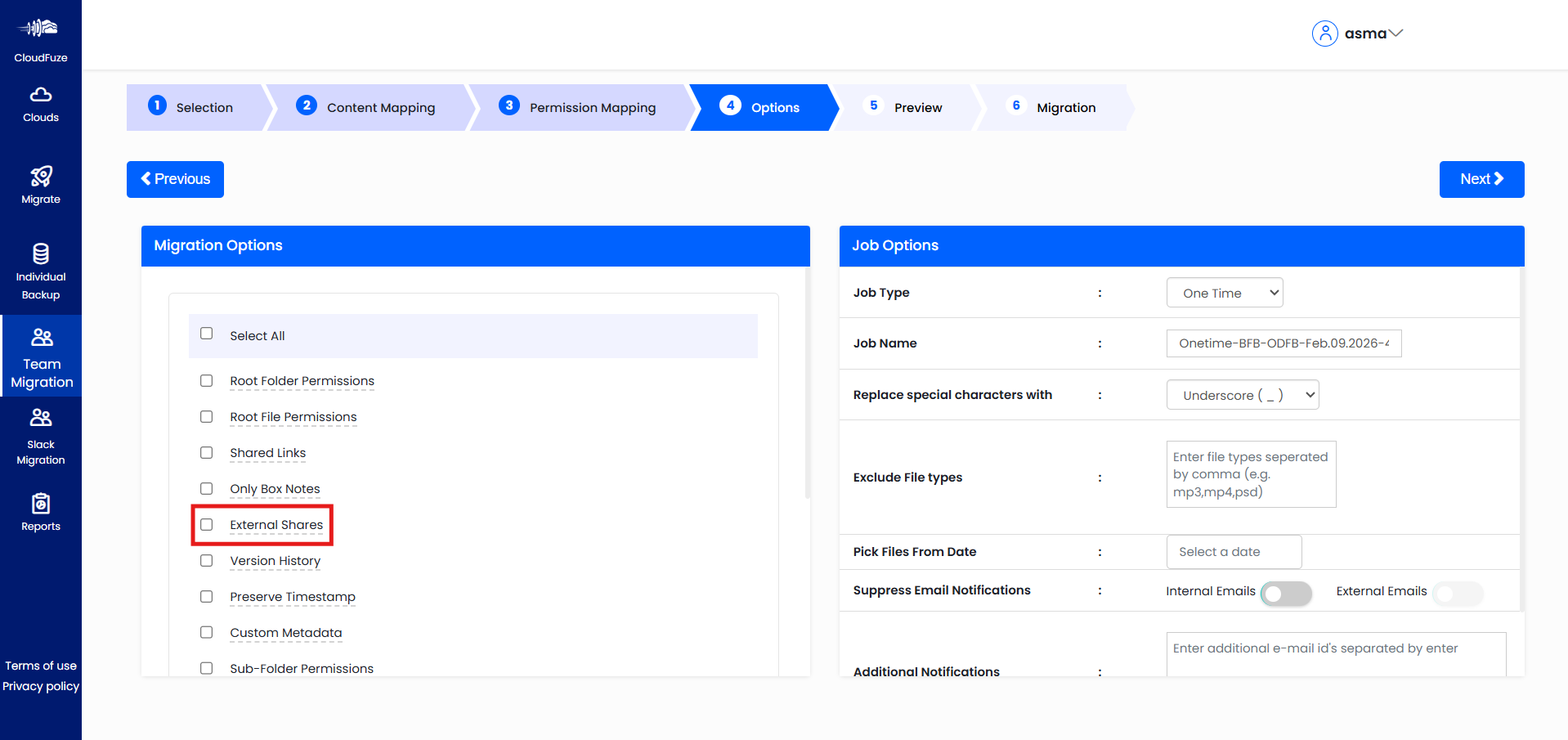Open the Slack Migration sidebar icon

pos(41,418)
